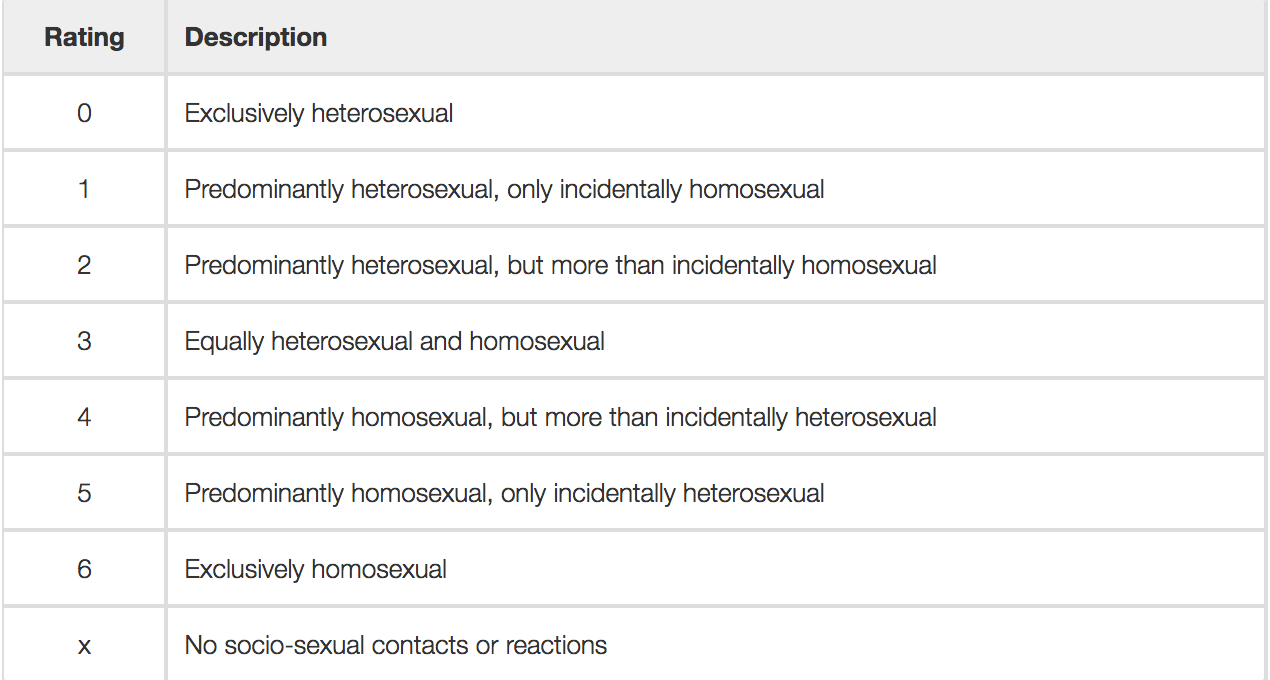This screenshot has height=680, width=1270.
Task: Select the rating x cell
Action: click(84, 644)
